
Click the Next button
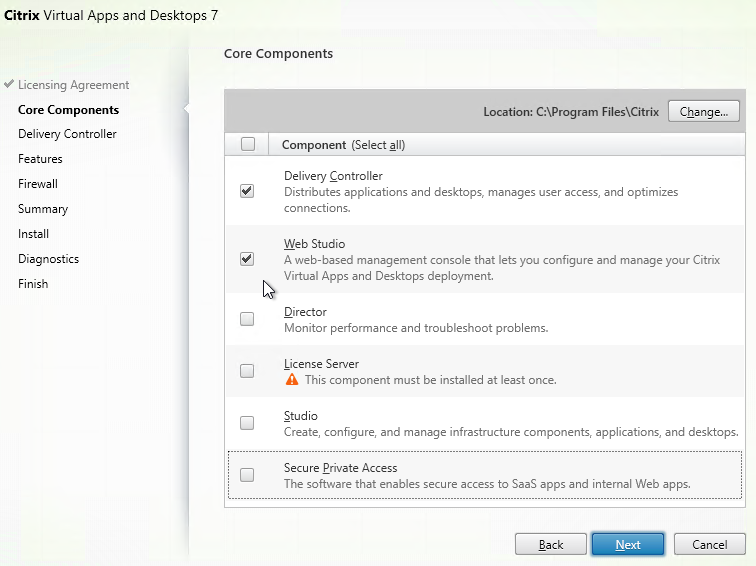tap(628, 544)
